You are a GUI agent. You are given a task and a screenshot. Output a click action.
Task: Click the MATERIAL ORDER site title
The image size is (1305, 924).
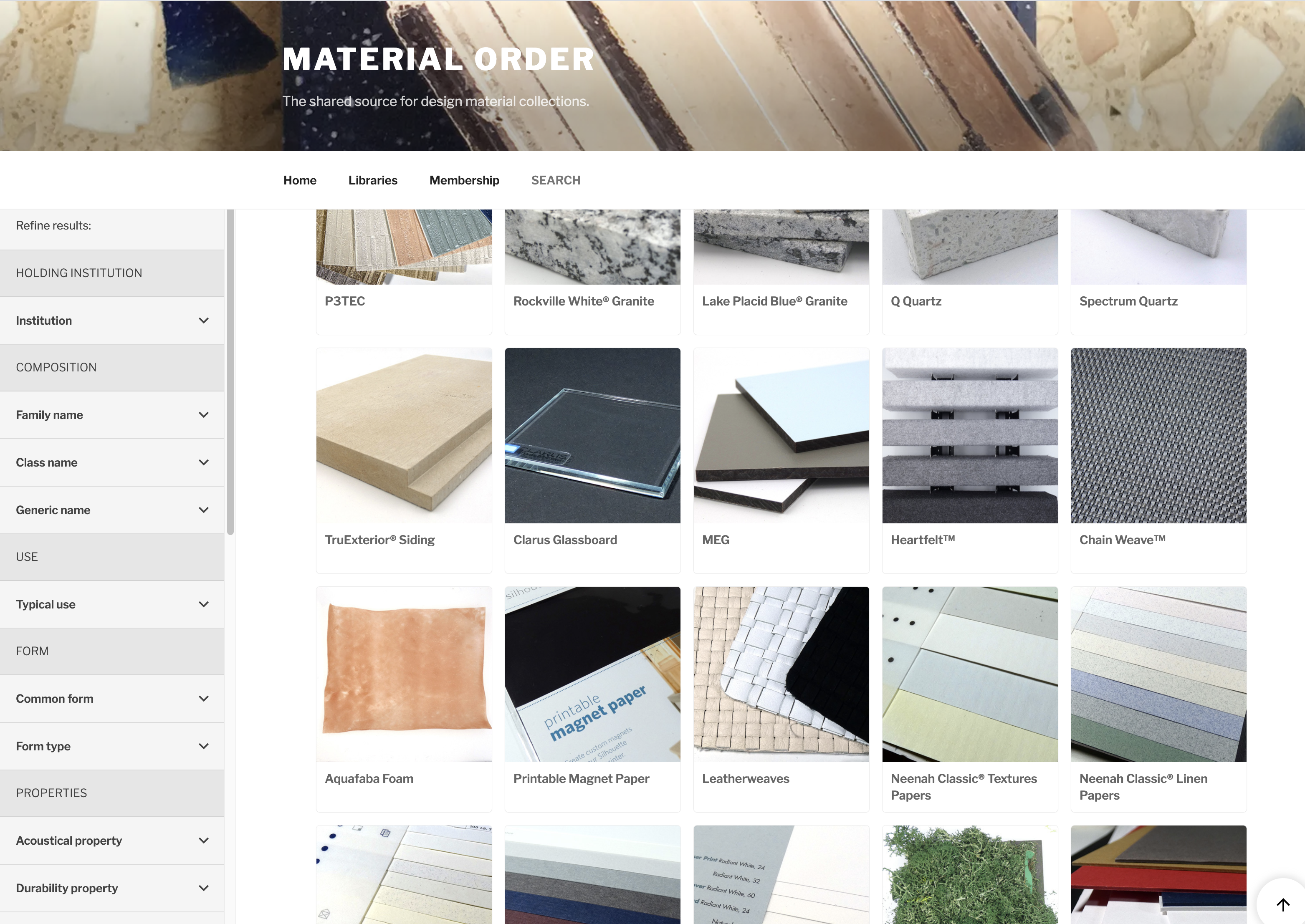point(438,59)
